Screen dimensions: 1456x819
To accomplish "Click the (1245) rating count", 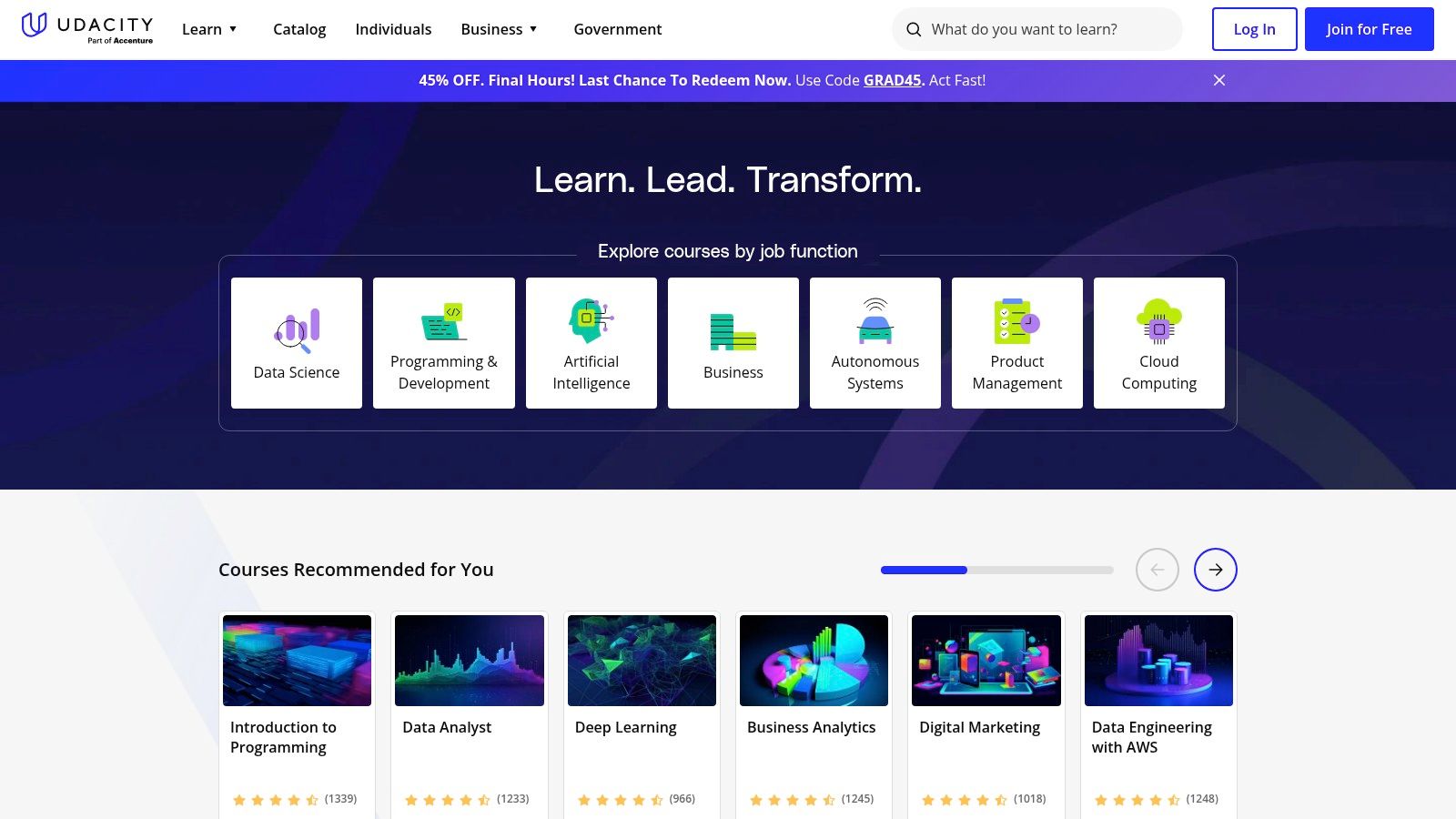I will [x=857, y=799].
